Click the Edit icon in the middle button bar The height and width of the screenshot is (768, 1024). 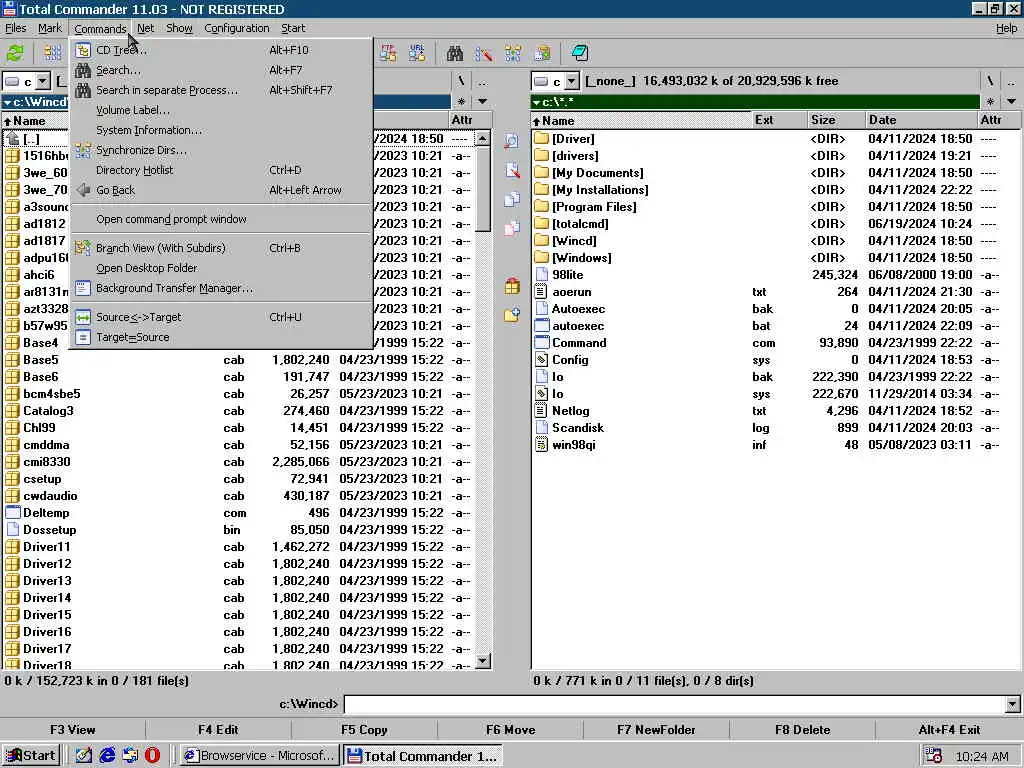[x=512, y=170]
